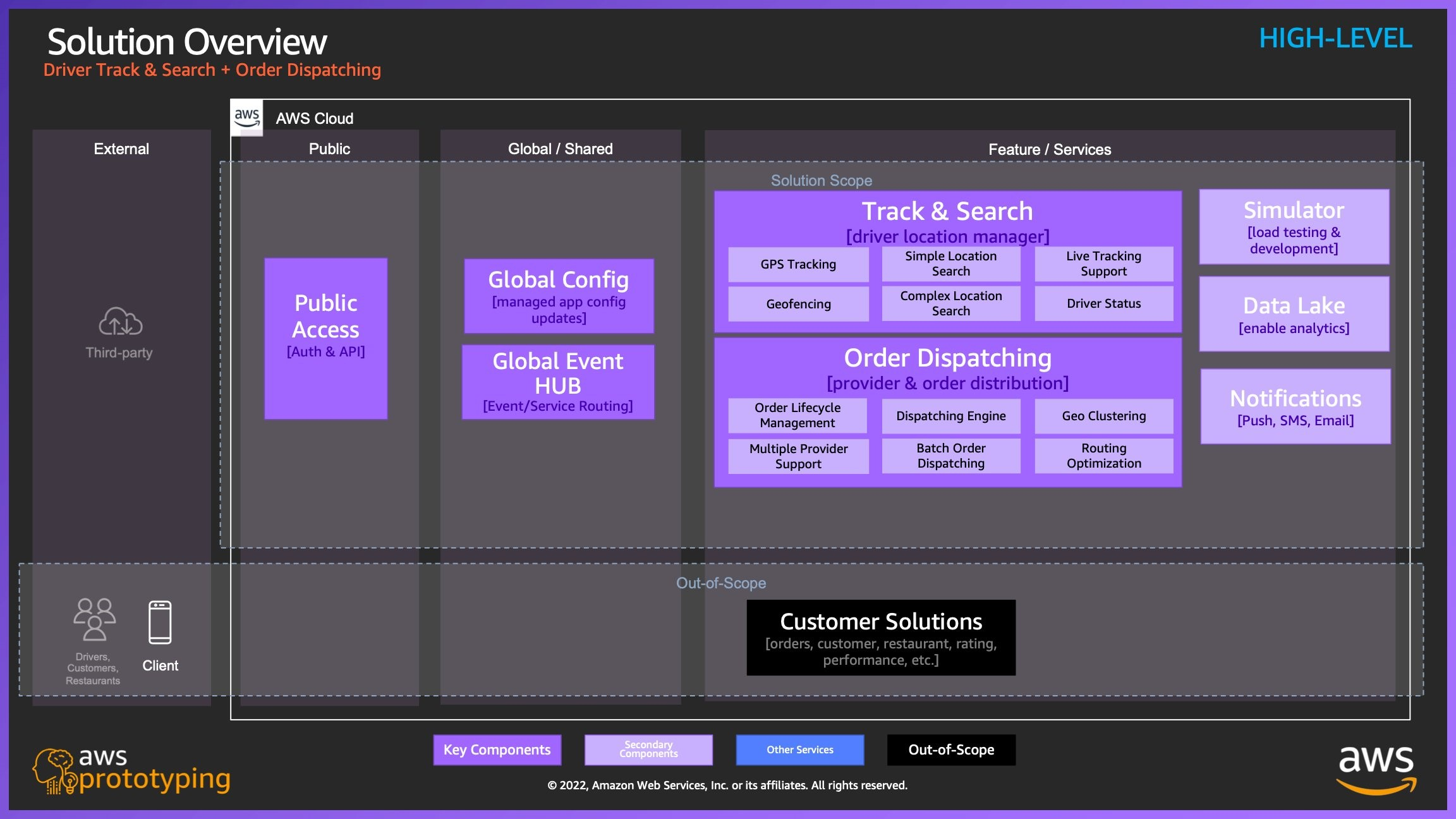Select the Data Lake component box
Image resolution: width=1456 pixels, height=819 pixels.
1294,314
